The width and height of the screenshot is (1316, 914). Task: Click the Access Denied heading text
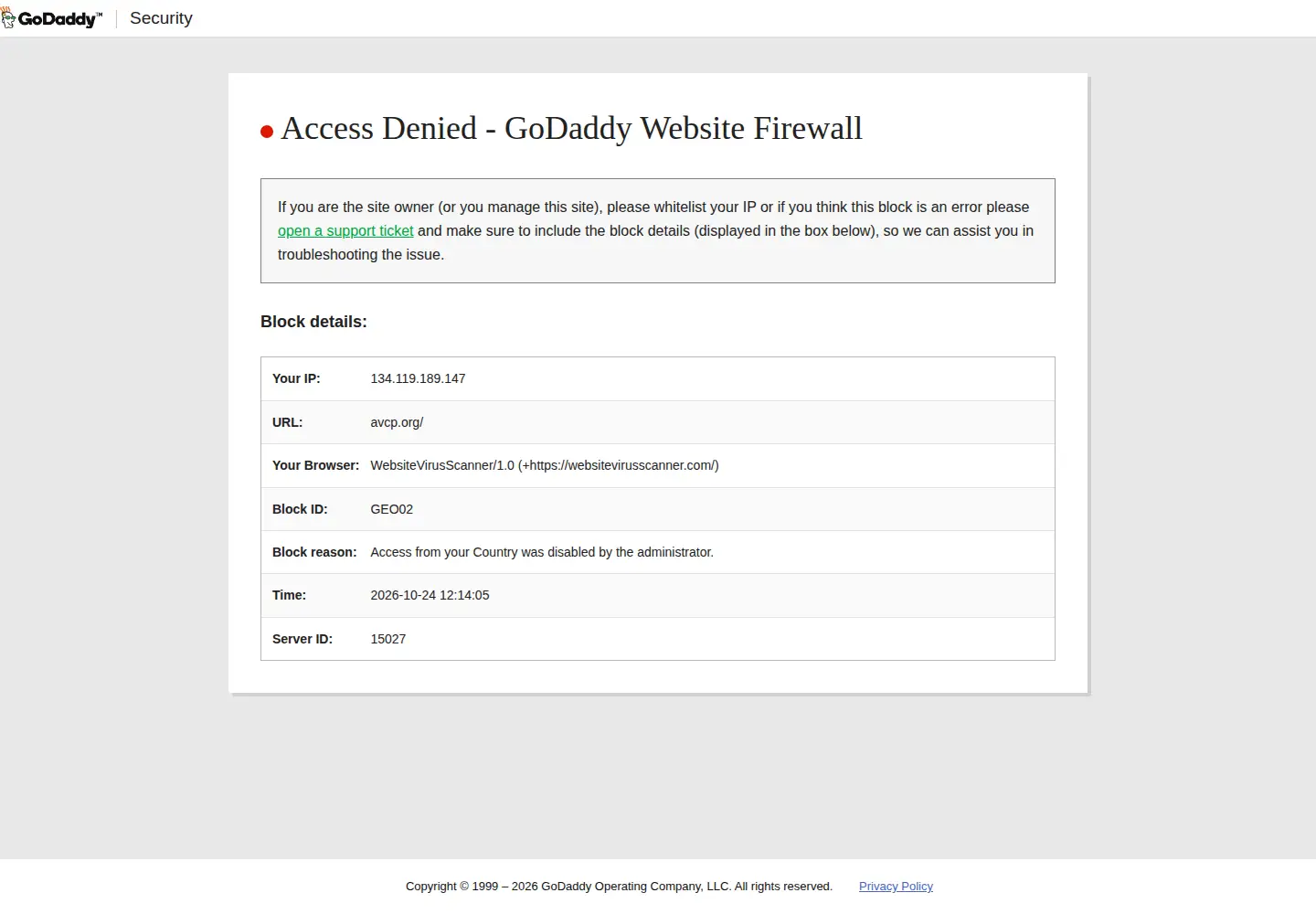[x=571, y=128]
